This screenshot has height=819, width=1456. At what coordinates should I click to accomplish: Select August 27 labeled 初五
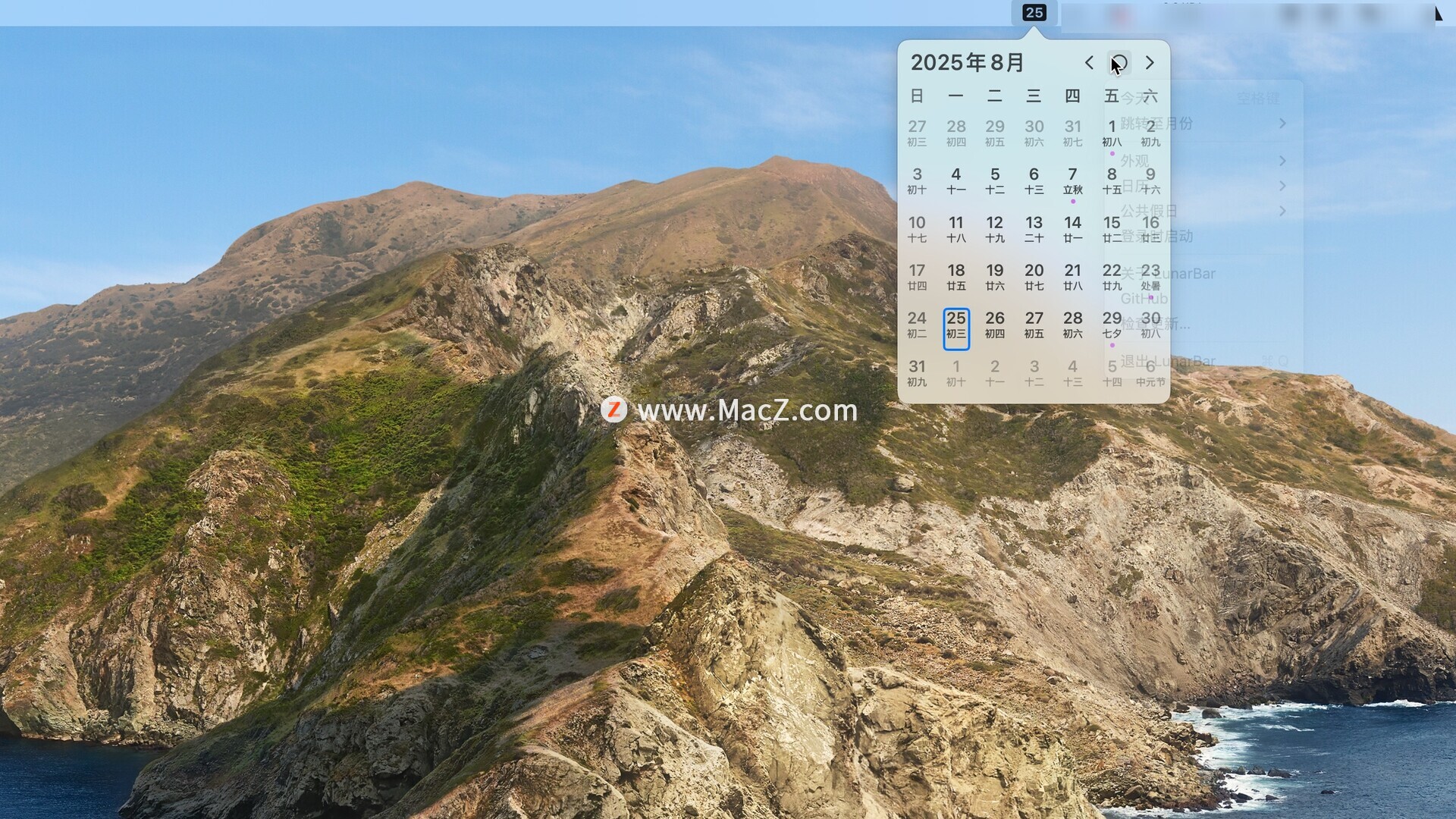[1034, 326]
